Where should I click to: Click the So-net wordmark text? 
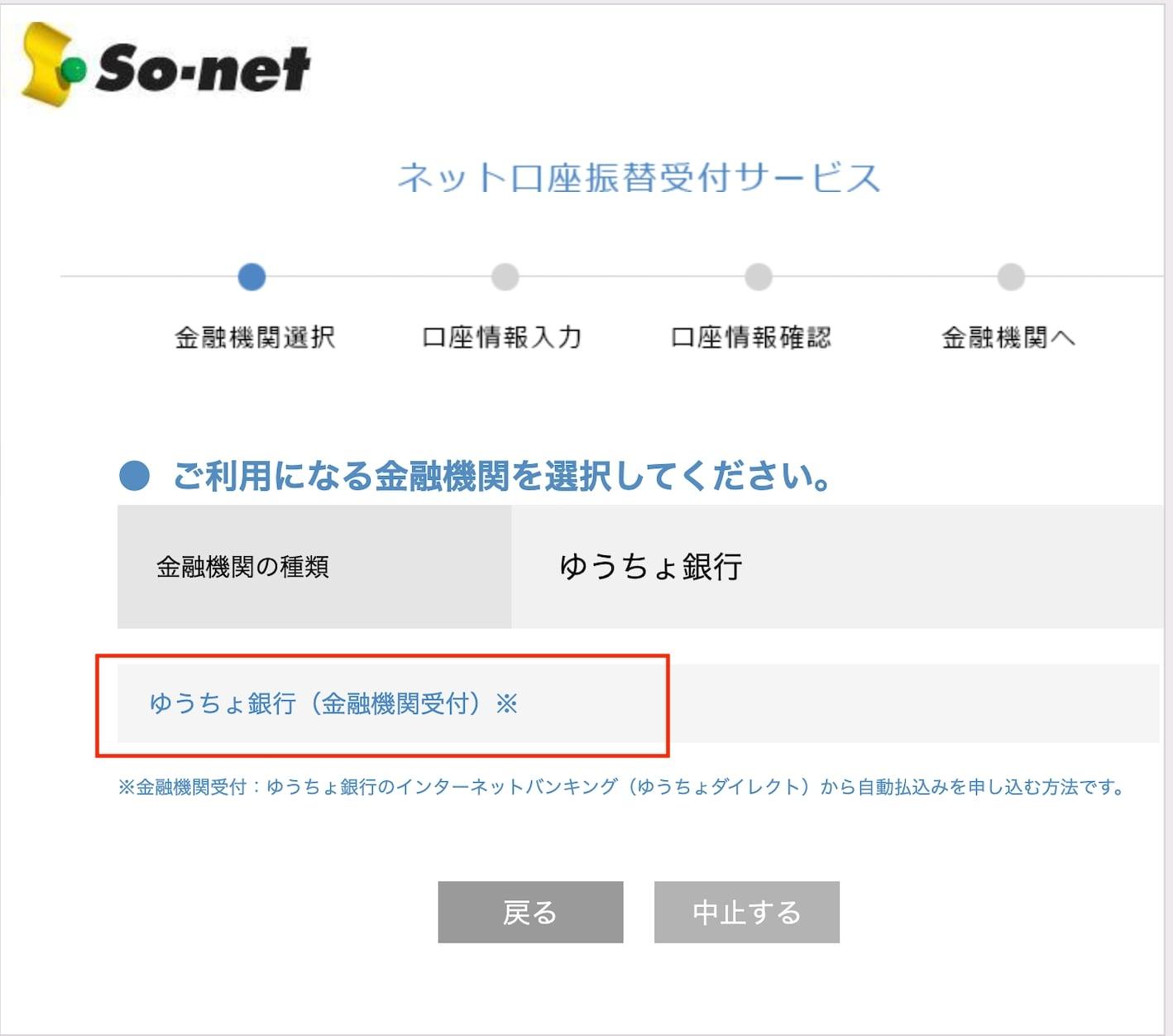pyautogui.click(x=203, y=68)
